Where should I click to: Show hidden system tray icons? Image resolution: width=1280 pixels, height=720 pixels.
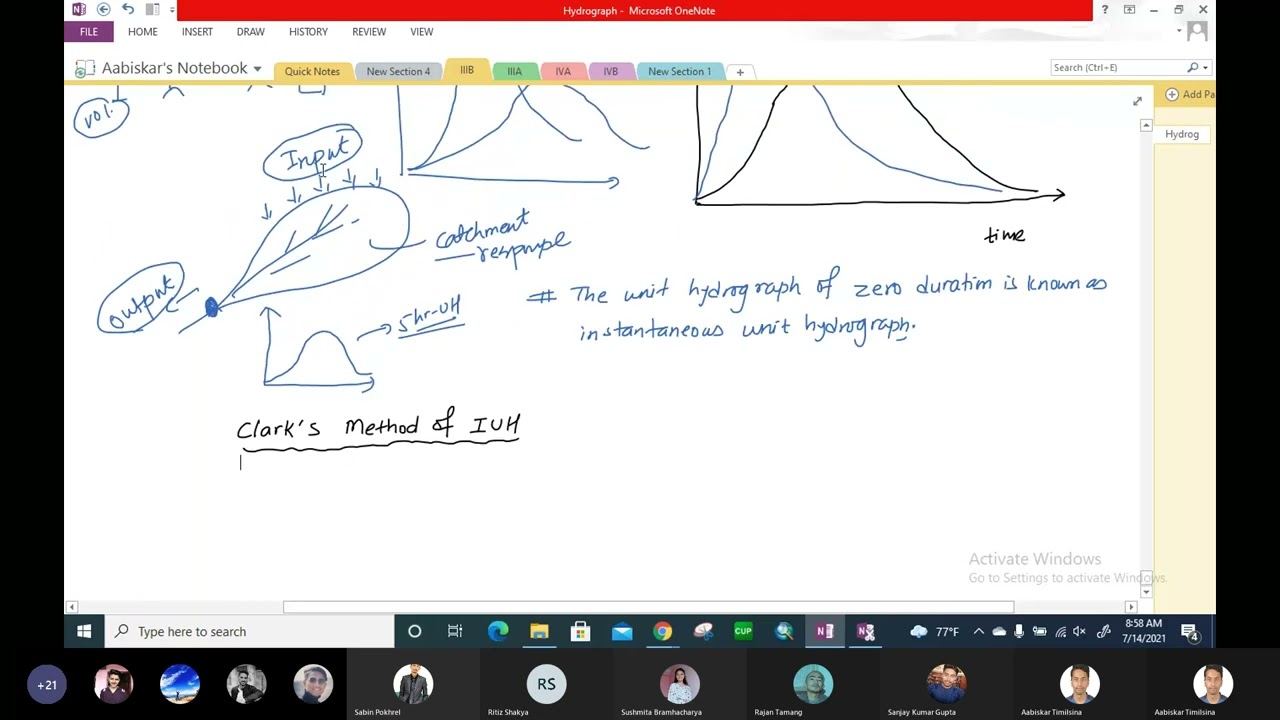[x=978, y=631]
